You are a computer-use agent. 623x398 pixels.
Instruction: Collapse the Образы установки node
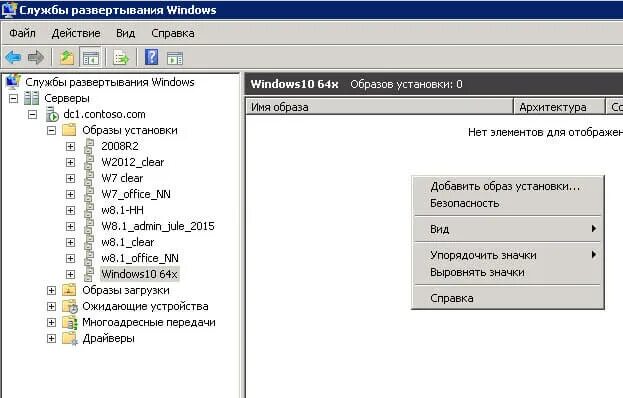click(x=52, y=130)
